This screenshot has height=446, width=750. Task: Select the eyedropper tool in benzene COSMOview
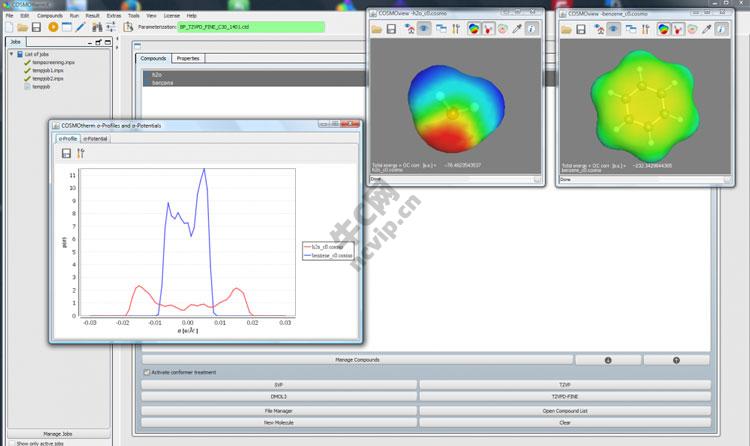[x=706, y=30]
